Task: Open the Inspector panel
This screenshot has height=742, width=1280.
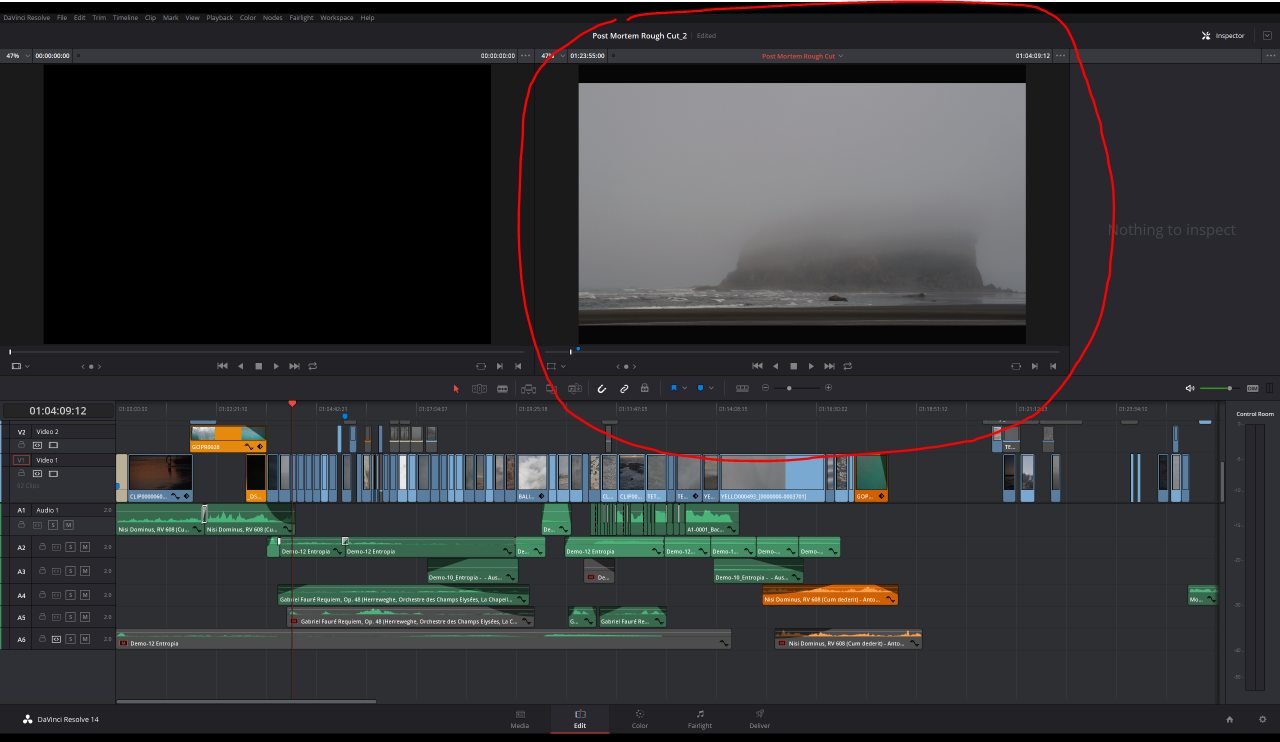Action: click(x=1223, y=35)
